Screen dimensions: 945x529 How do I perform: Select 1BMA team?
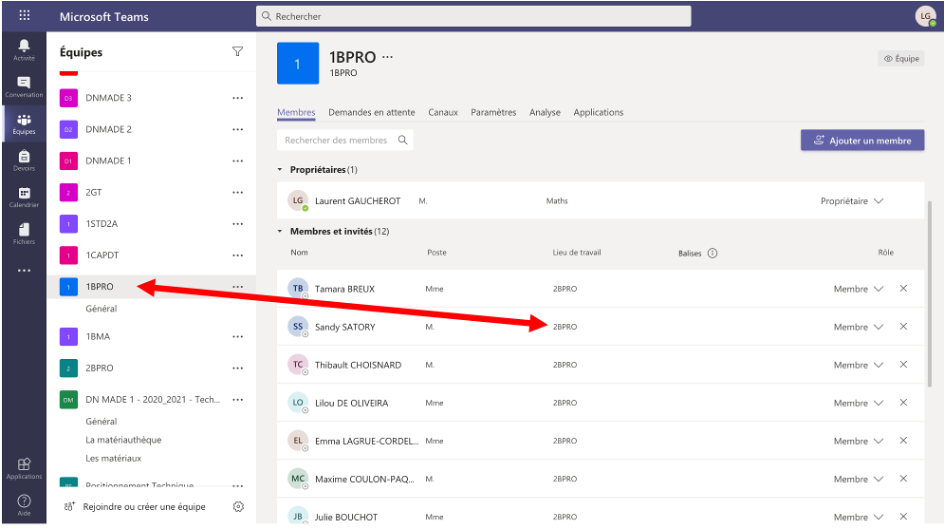[98, 337]
